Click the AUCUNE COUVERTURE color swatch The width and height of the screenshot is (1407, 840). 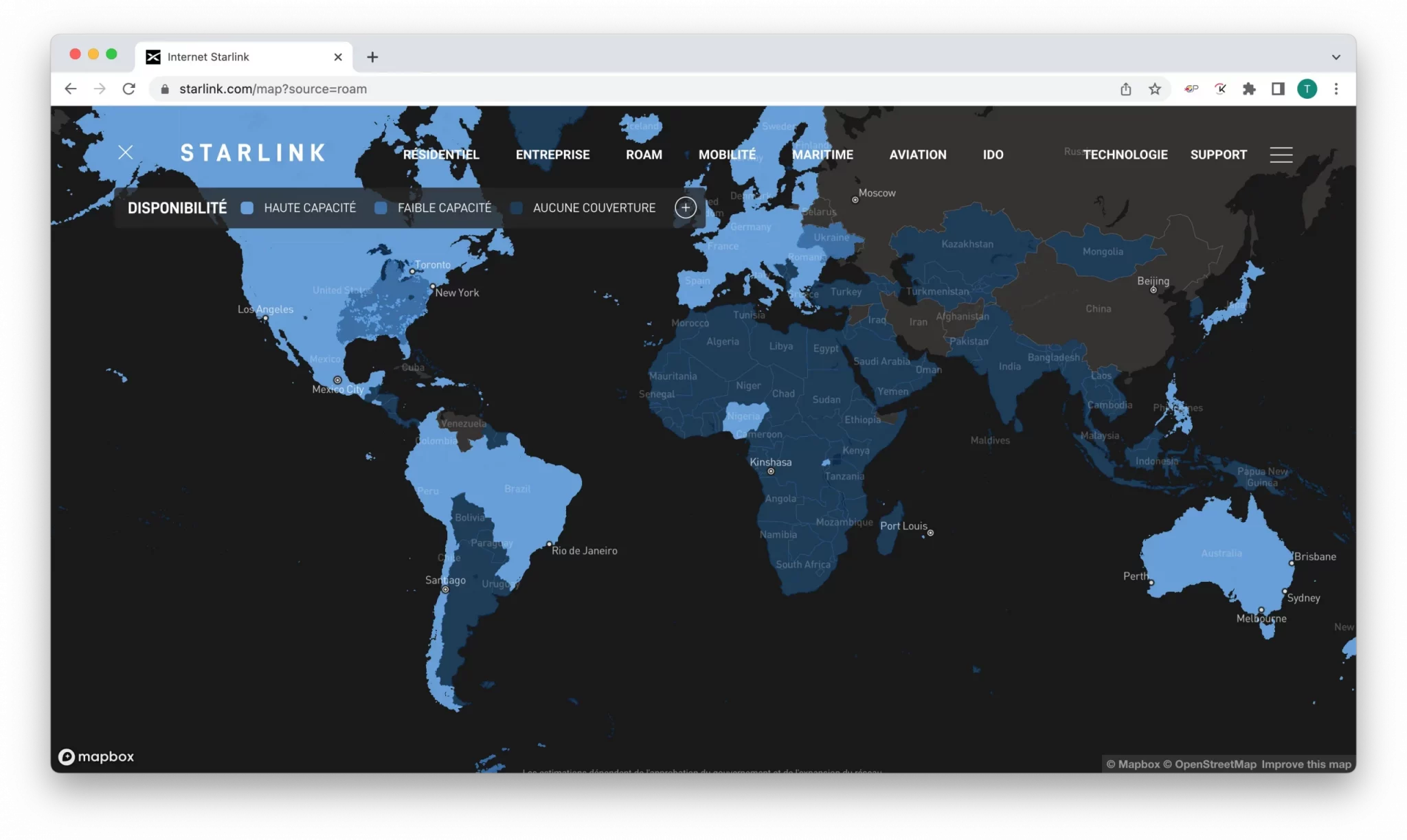tap(517, 208)
